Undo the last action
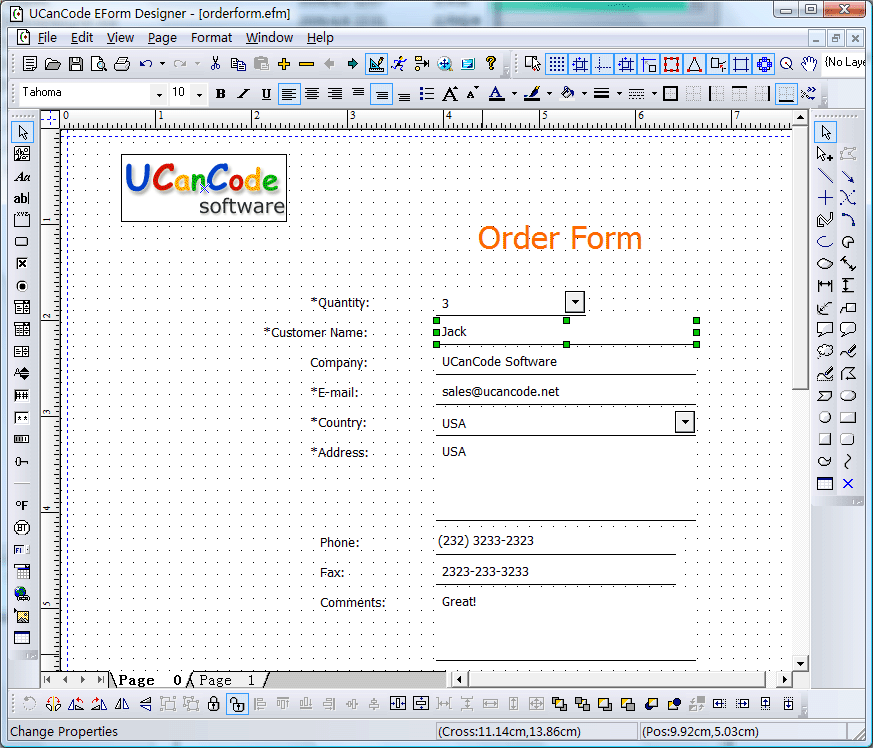Screen dimensions: 873x748 click(x=146, y=64)
